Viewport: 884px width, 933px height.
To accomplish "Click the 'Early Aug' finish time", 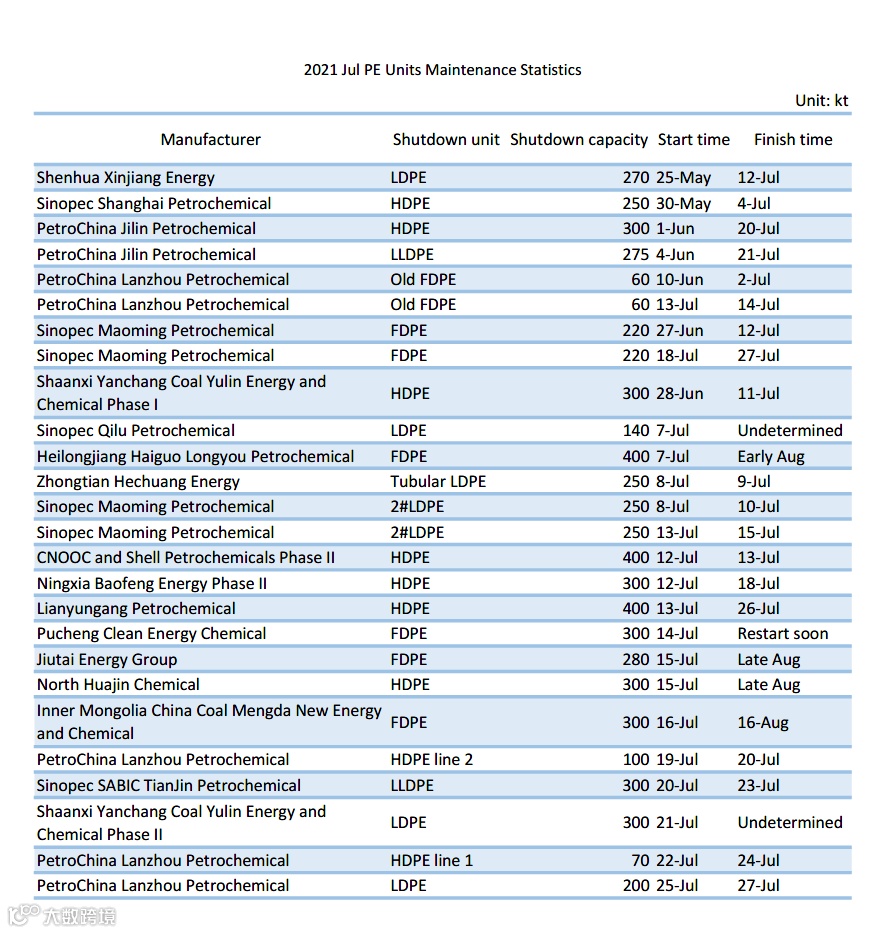I will (x=771, y=457).
